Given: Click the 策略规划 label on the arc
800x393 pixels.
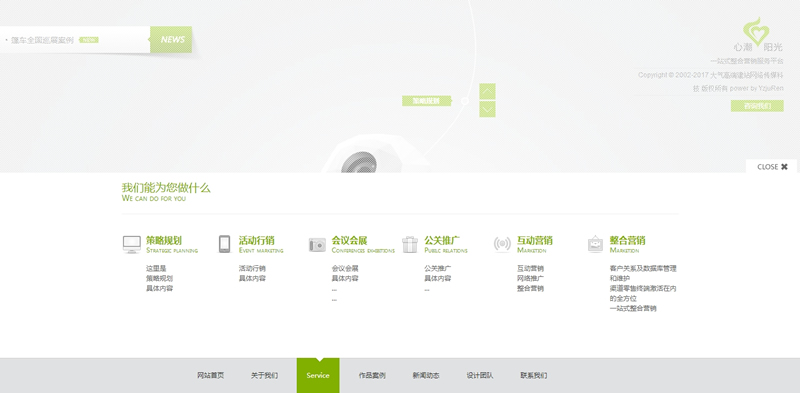Looking at the screenshot, I should point(427,101).
